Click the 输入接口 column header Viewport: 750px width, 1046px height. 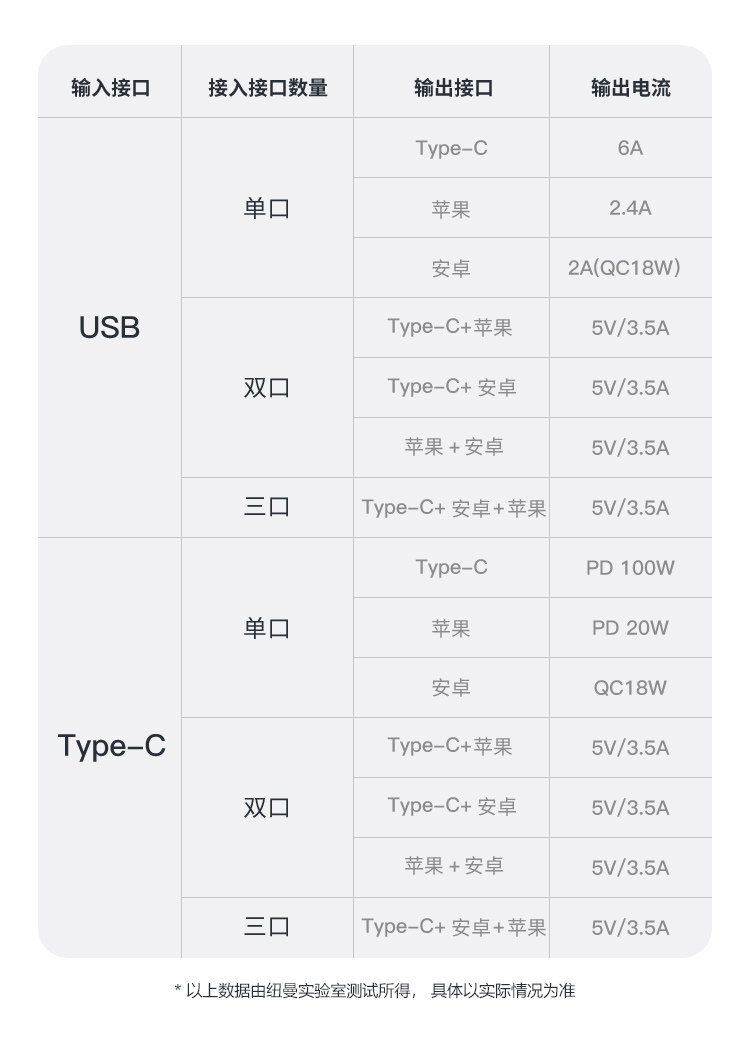(111, 87)
